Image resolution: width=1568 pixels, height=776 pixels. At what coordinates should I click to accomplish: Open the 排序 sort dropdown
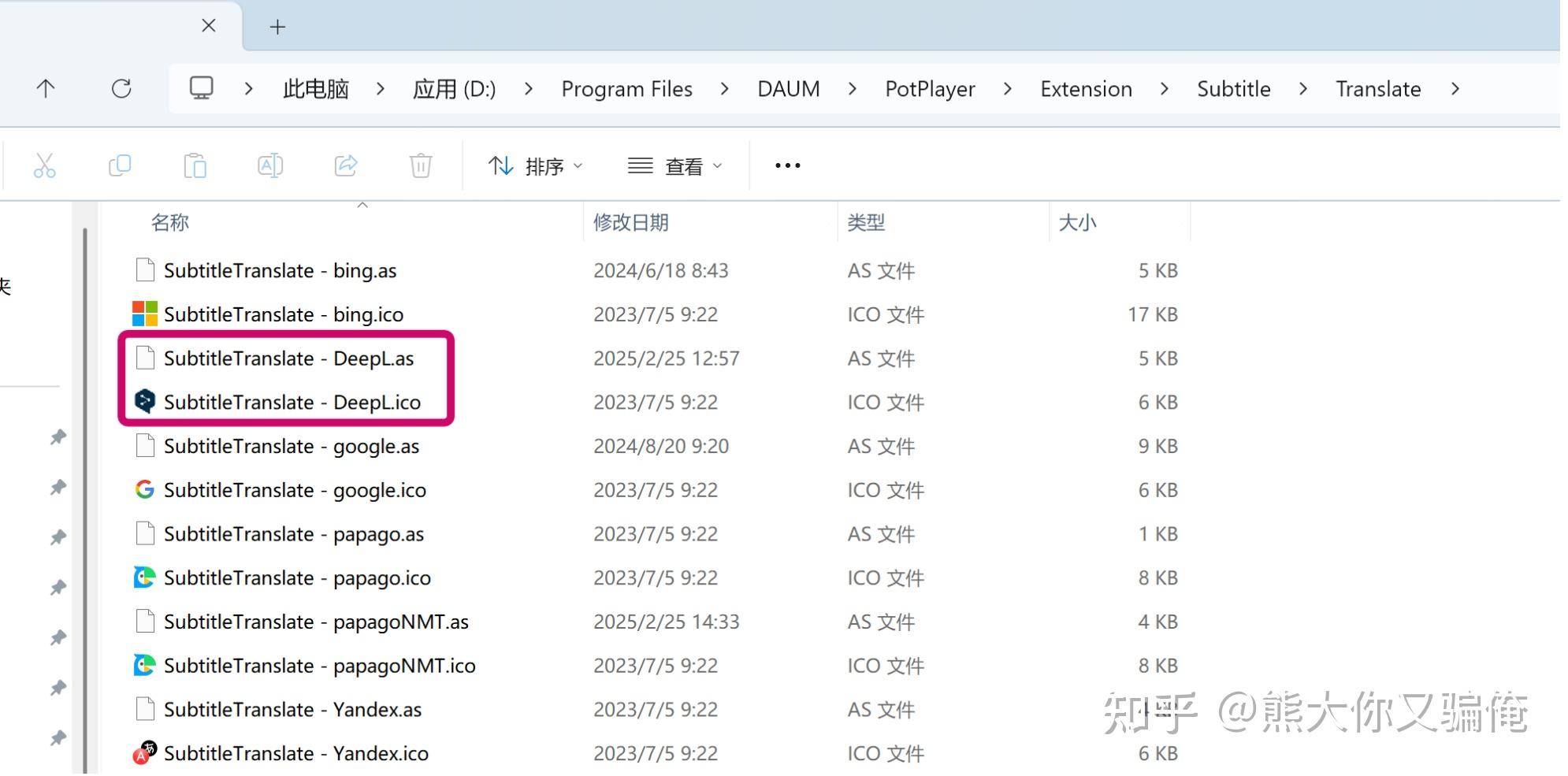pos(535,166)
